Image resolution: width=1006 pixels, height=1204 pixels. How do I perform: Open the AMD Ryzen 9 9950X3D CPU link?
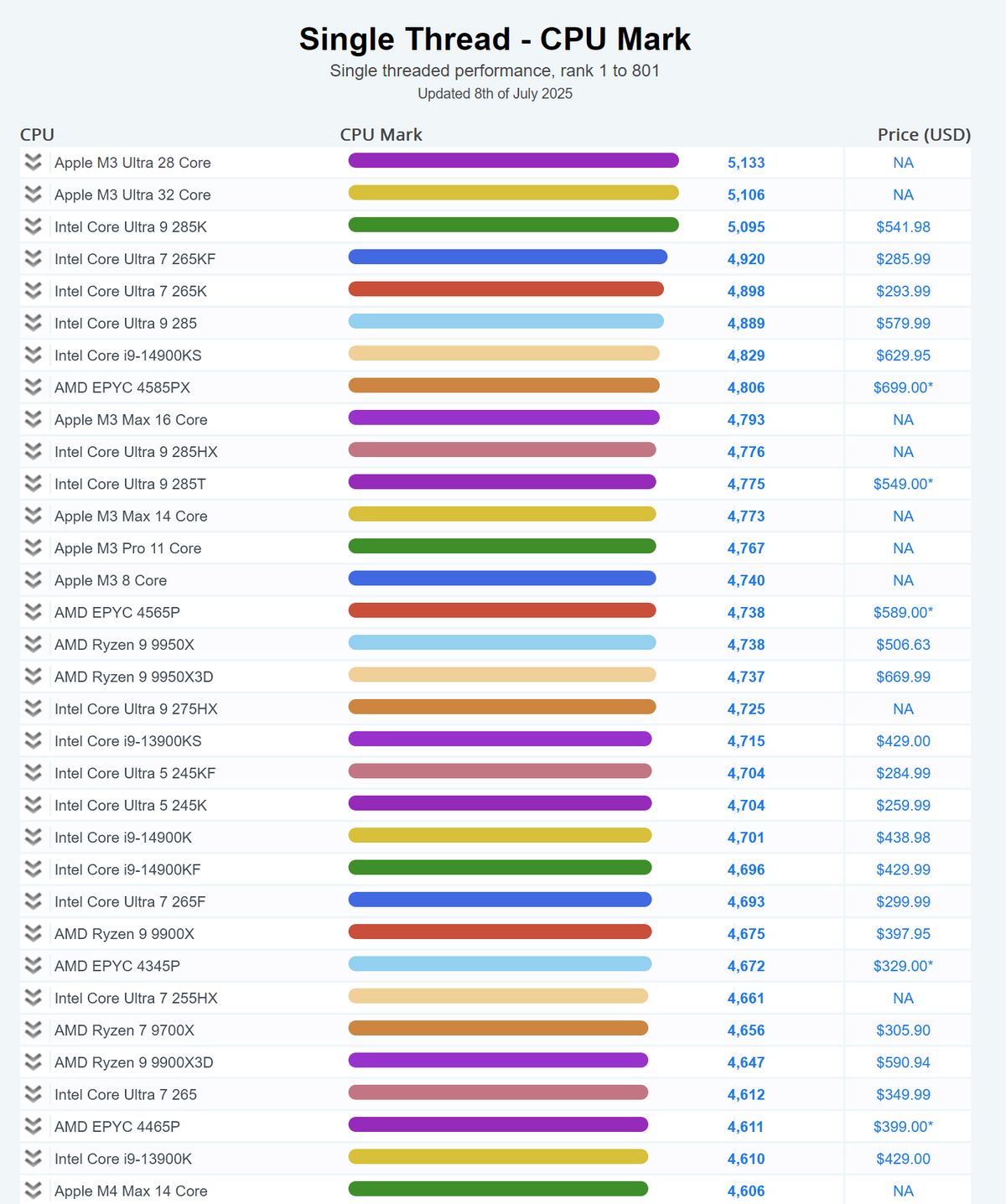coord(134,677)
